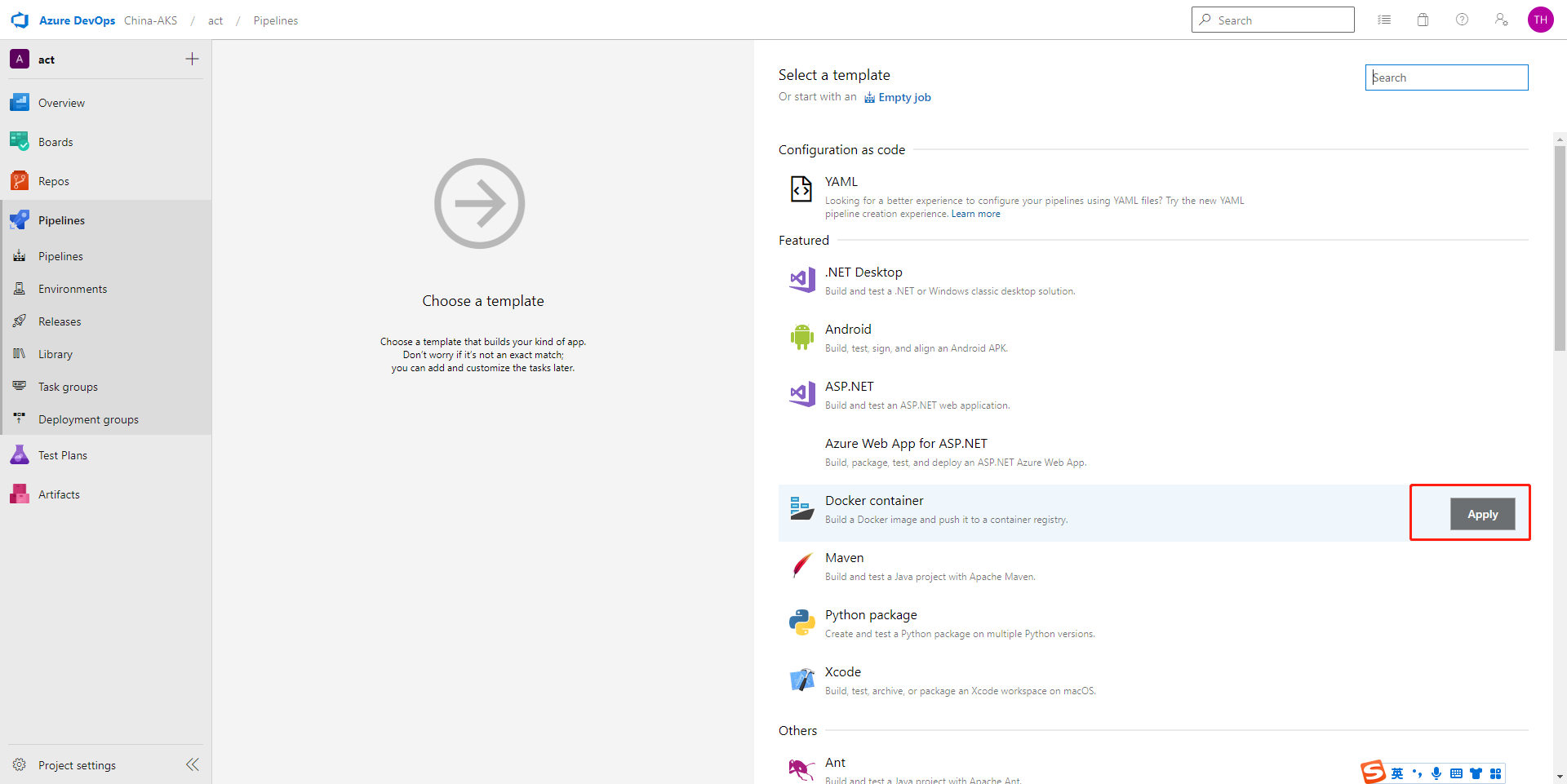
Task: Select the Maven template title
Action: click(844, 557)
